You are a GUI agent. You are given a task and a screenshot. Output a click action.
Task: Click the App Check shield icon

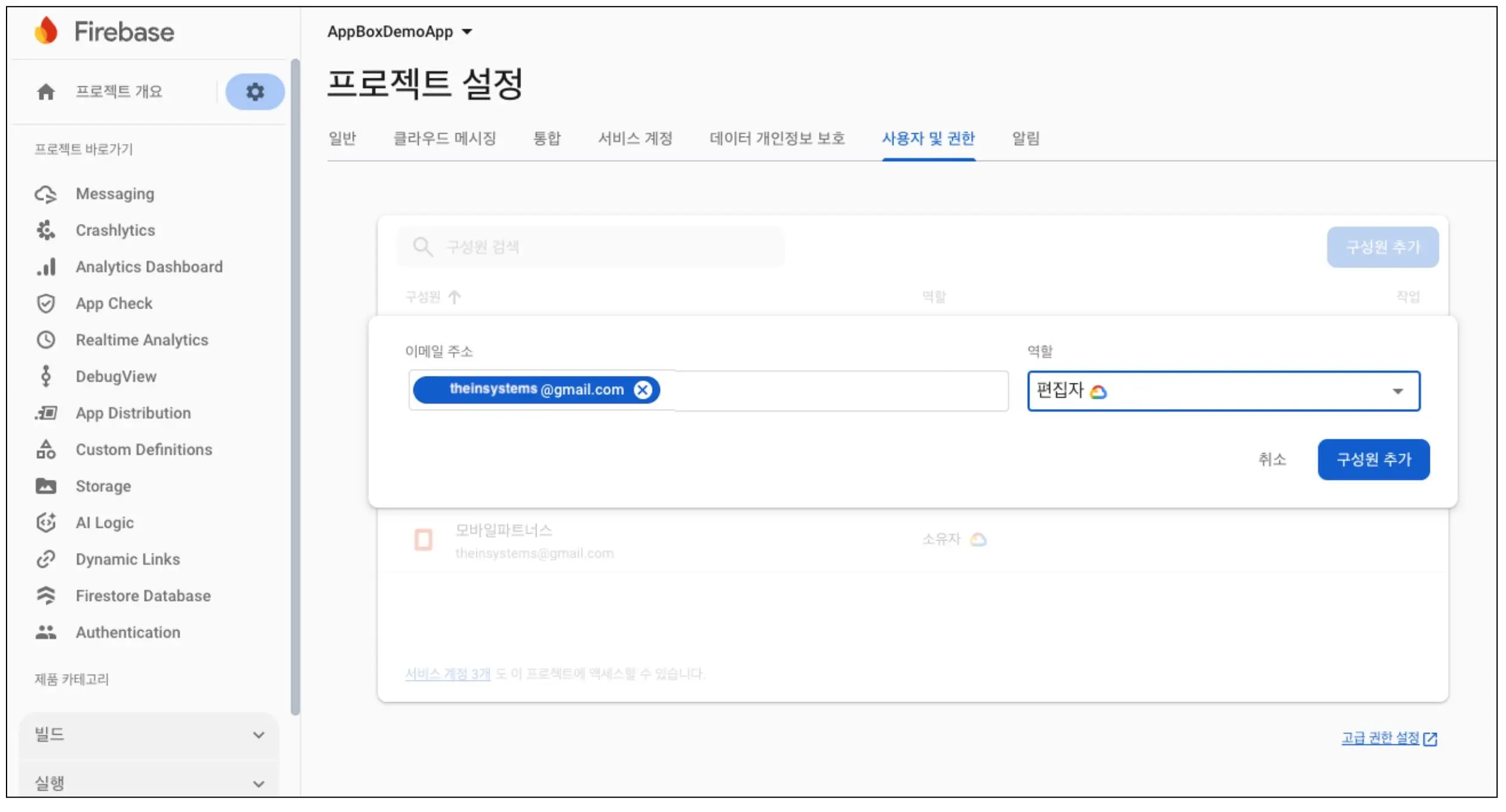click(46, 303)
